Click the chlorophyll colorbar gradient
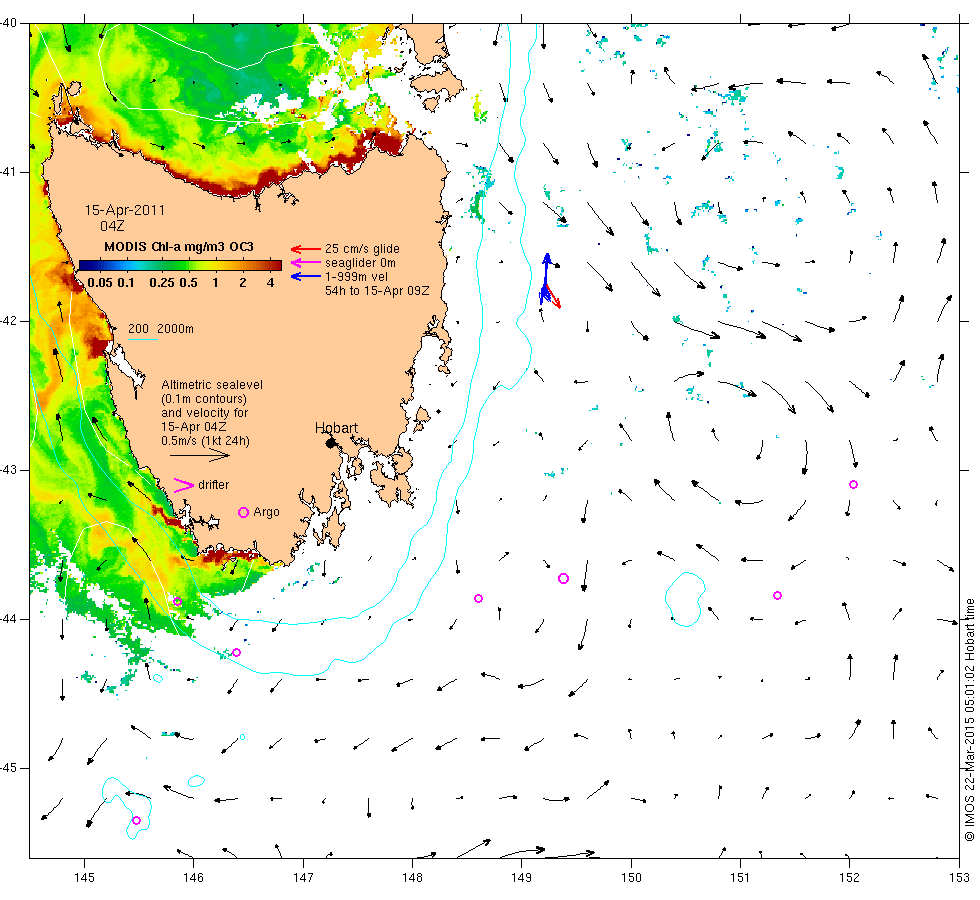 (180, 265)
